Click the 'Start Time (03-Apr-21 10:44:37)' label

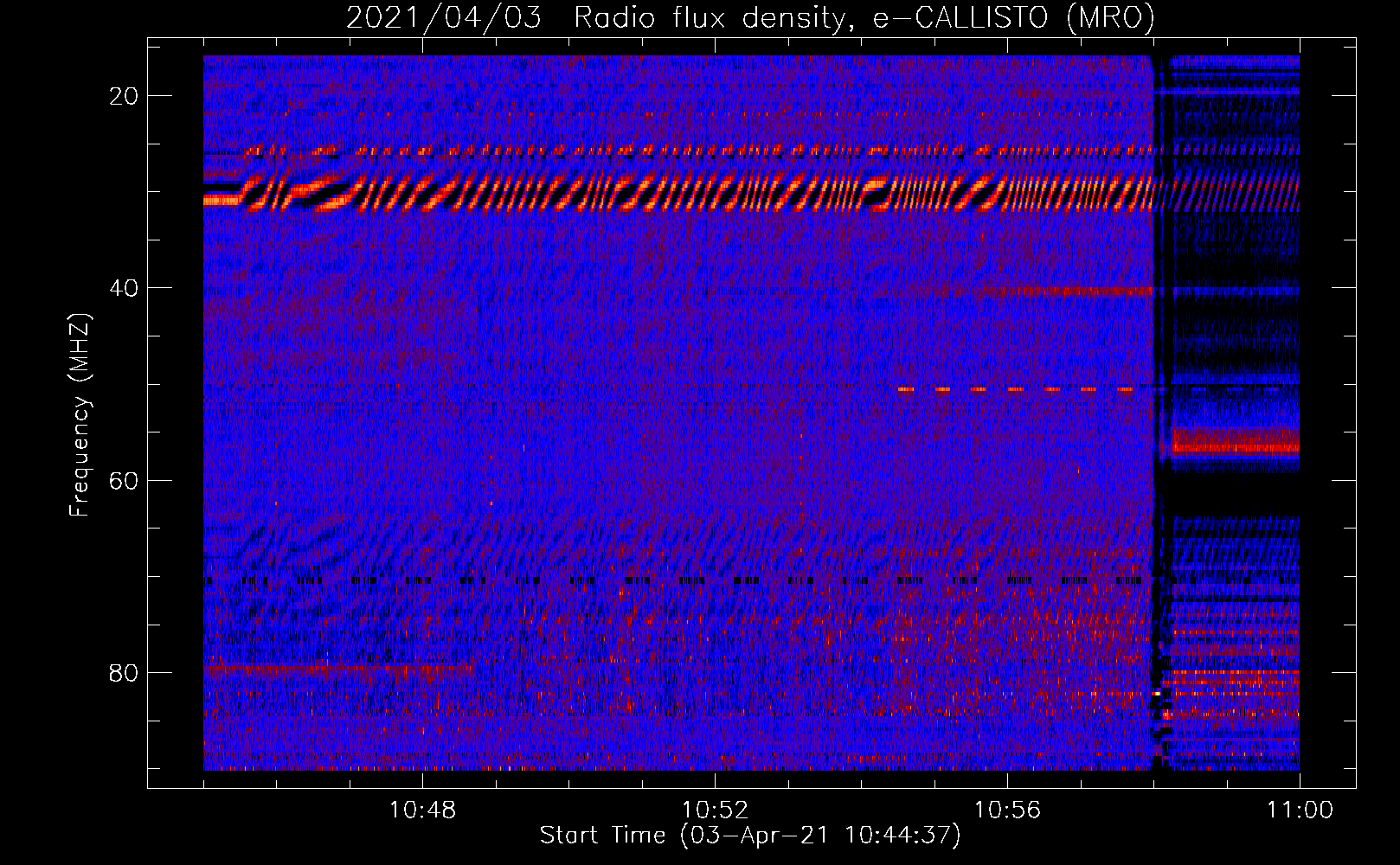coord(750,836)
